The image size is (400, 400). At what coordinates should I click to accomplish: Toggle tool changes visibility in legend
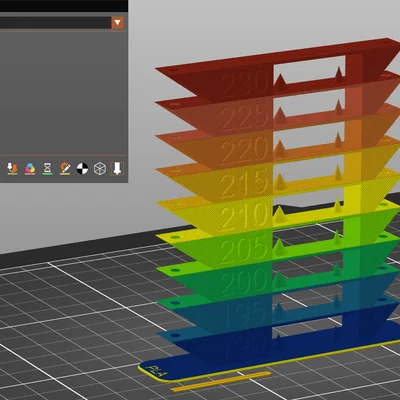(x=12, y=169)
